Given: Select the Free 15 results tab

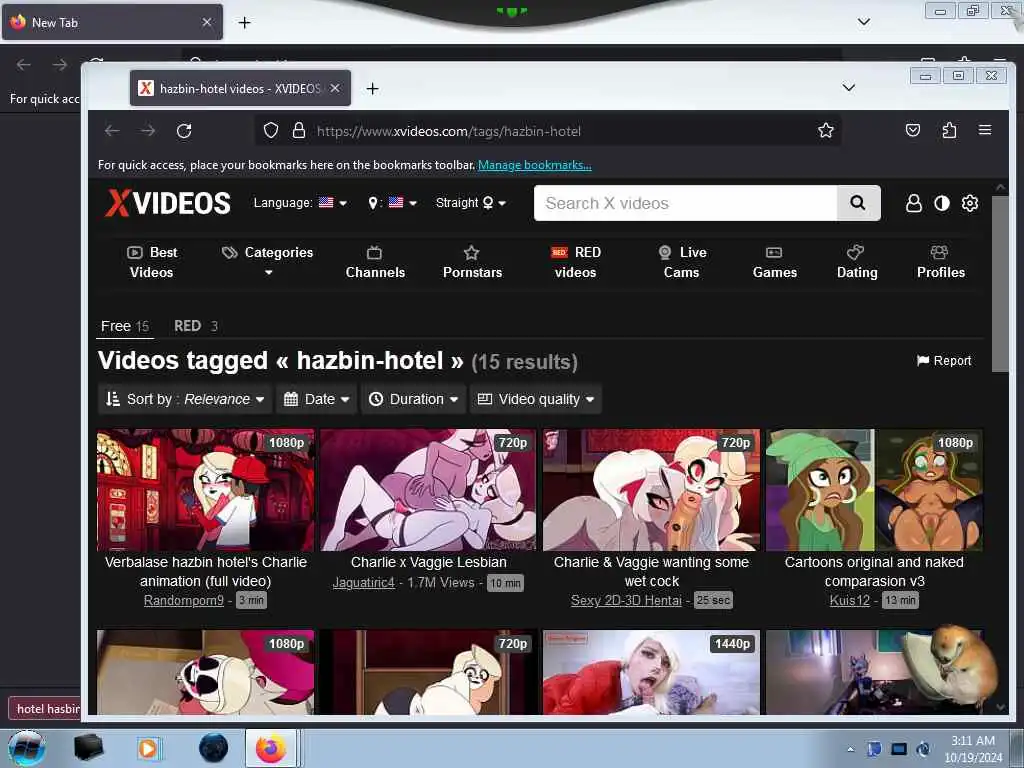Looking at the screenshot, I should click(x=125, y=326).
